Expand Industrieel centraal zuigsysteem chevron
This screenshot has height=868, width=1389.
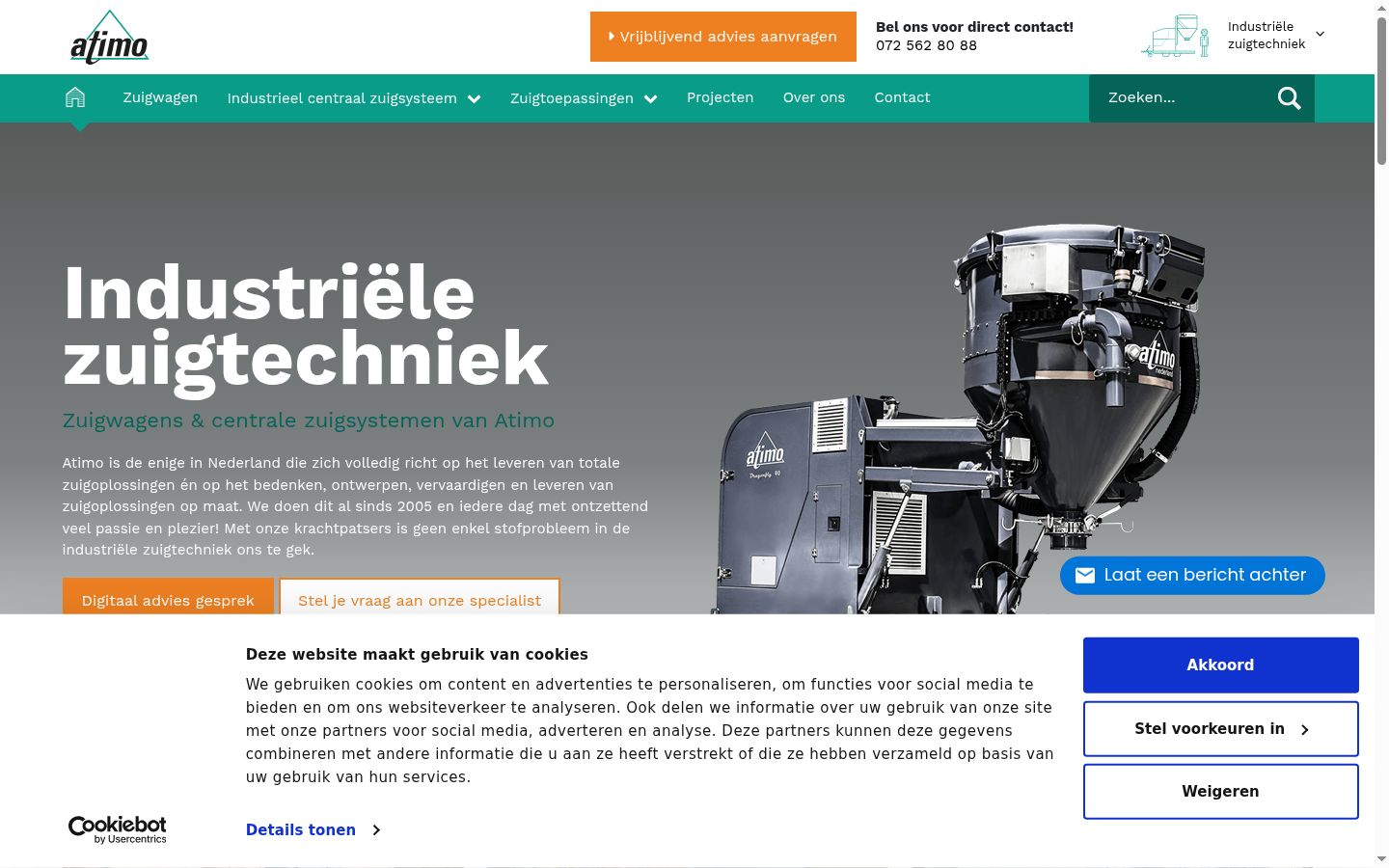click(474, 98)
